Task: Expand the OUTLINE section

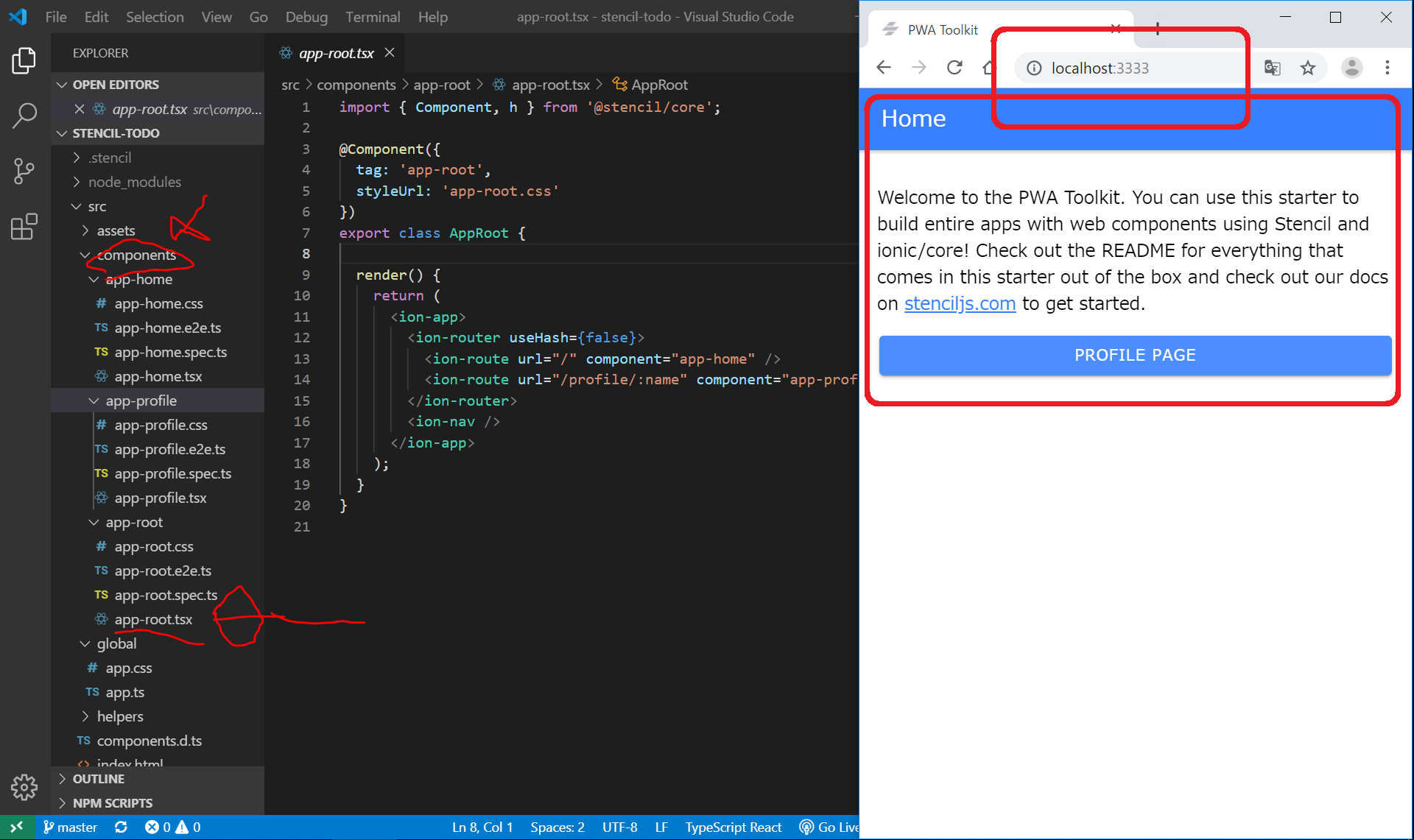Action: click(98, 779)
